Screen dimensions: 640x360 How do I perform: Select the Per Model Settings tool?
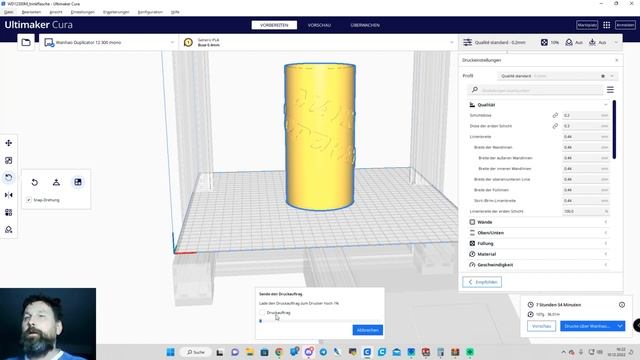coord(9,212)
